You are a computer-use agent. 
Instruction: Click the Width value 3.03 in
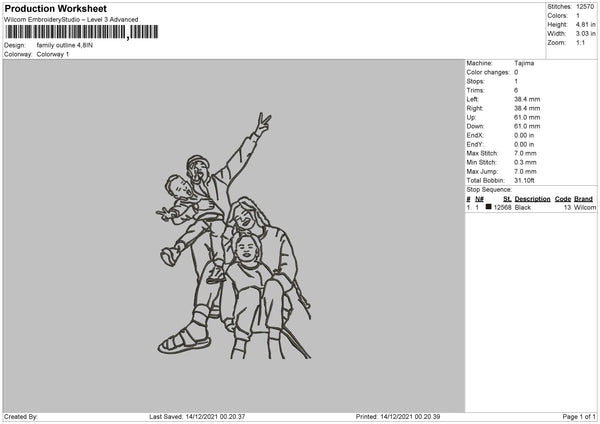[x=585, y=34]
